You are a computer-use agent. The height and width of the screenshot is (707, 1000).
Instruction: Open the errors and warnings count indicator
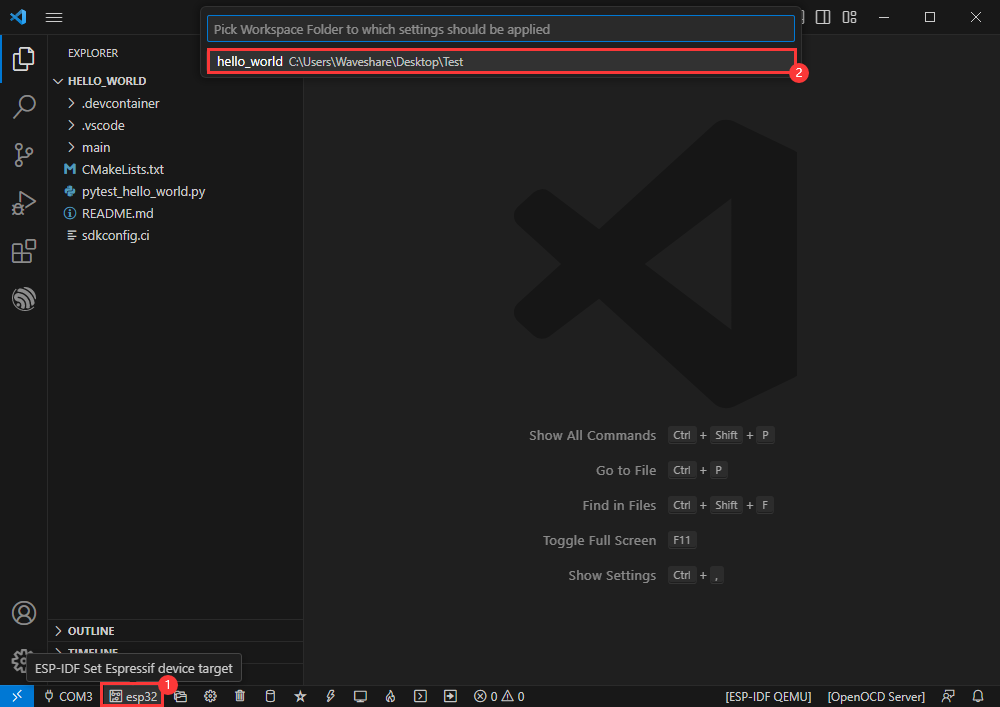(499, 696)
